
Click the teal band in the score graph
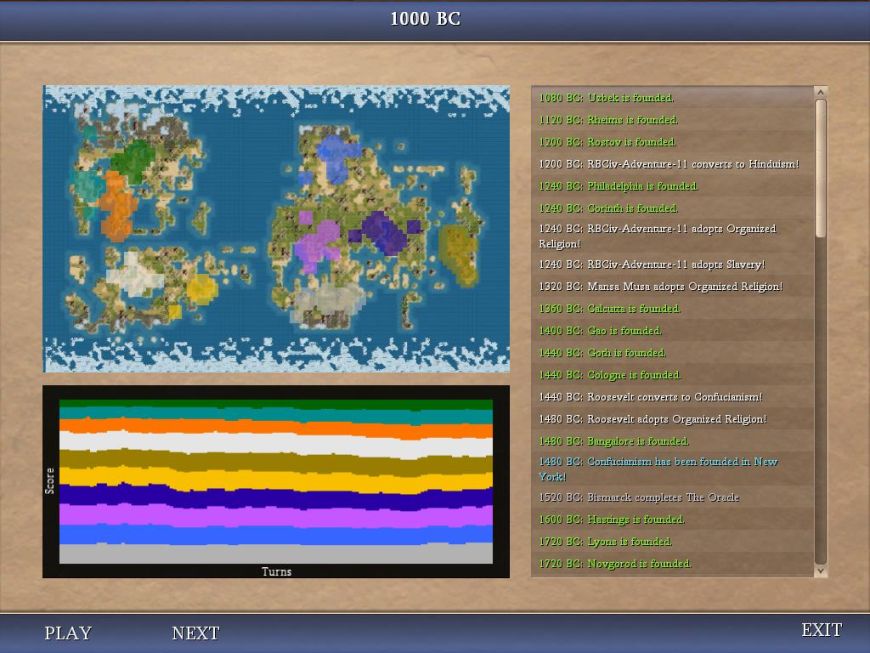point(276,414)
